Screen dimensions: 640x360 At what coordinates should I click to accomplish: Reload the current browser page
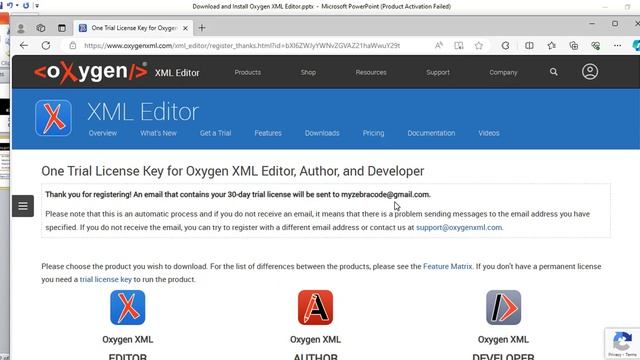pos(46,45)
